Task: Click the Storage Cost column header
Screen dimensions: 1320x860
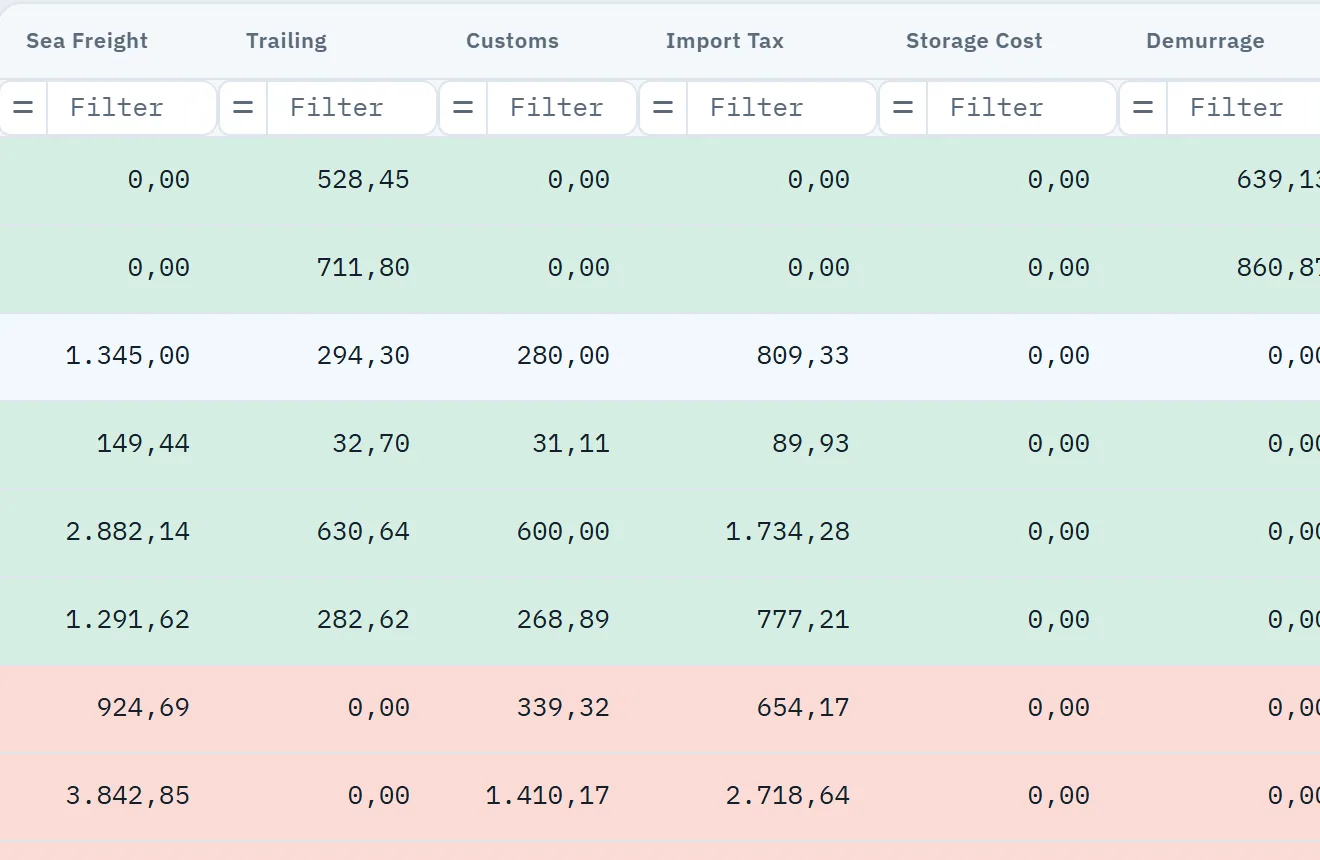Action: [x=974, y=41]
